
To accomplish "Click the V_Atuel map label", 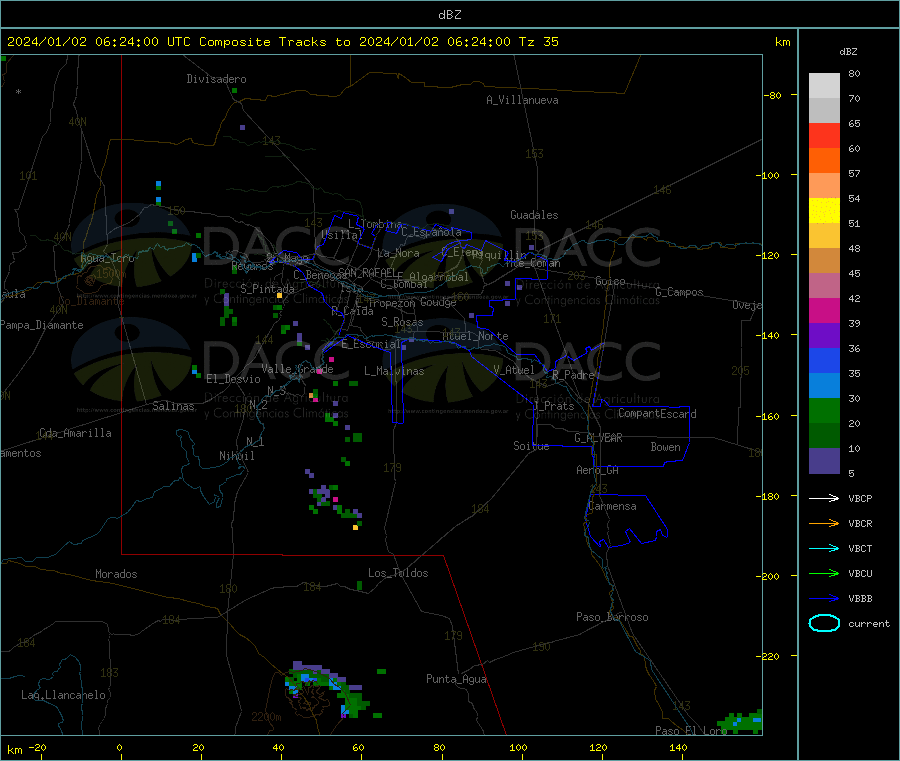I will coord(514,370).
